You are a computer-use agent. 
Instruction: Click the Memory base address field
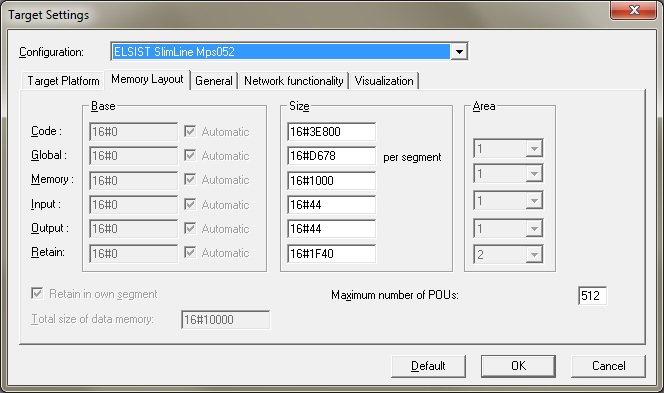coord(133,180)
